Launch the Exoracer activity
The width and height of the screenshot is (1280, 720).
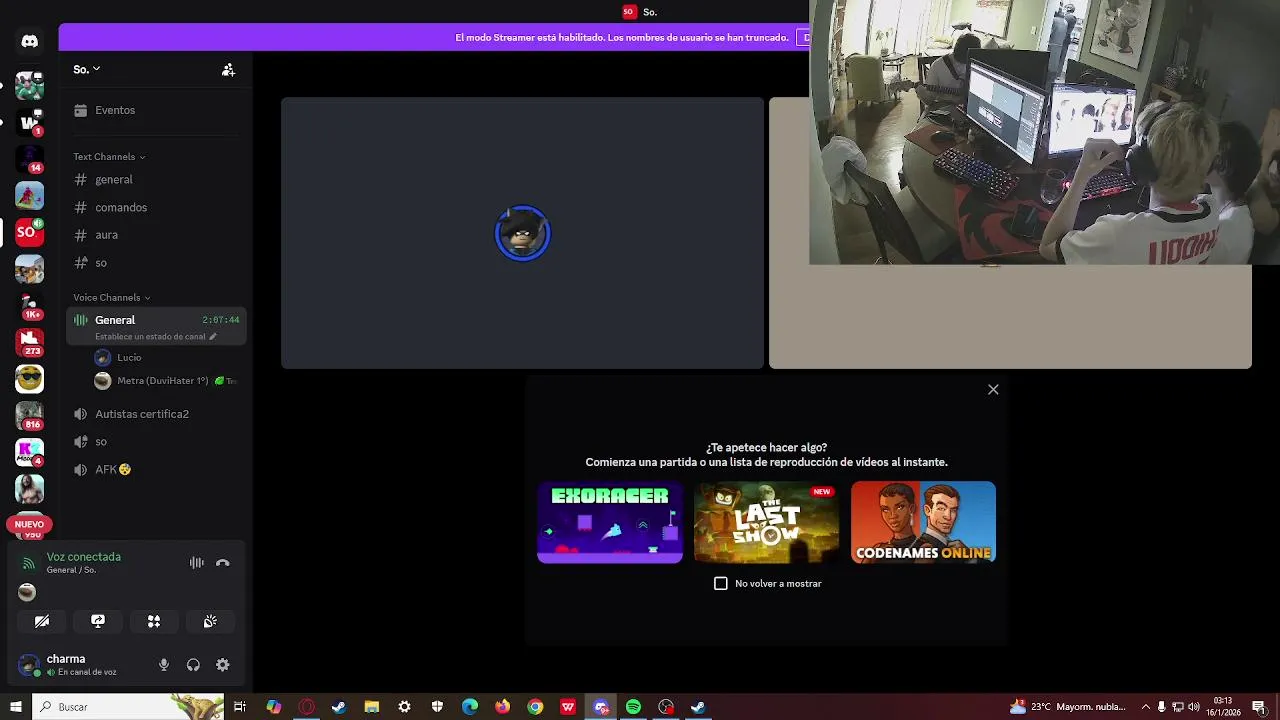pyautogui.click(x=610, y=522)
